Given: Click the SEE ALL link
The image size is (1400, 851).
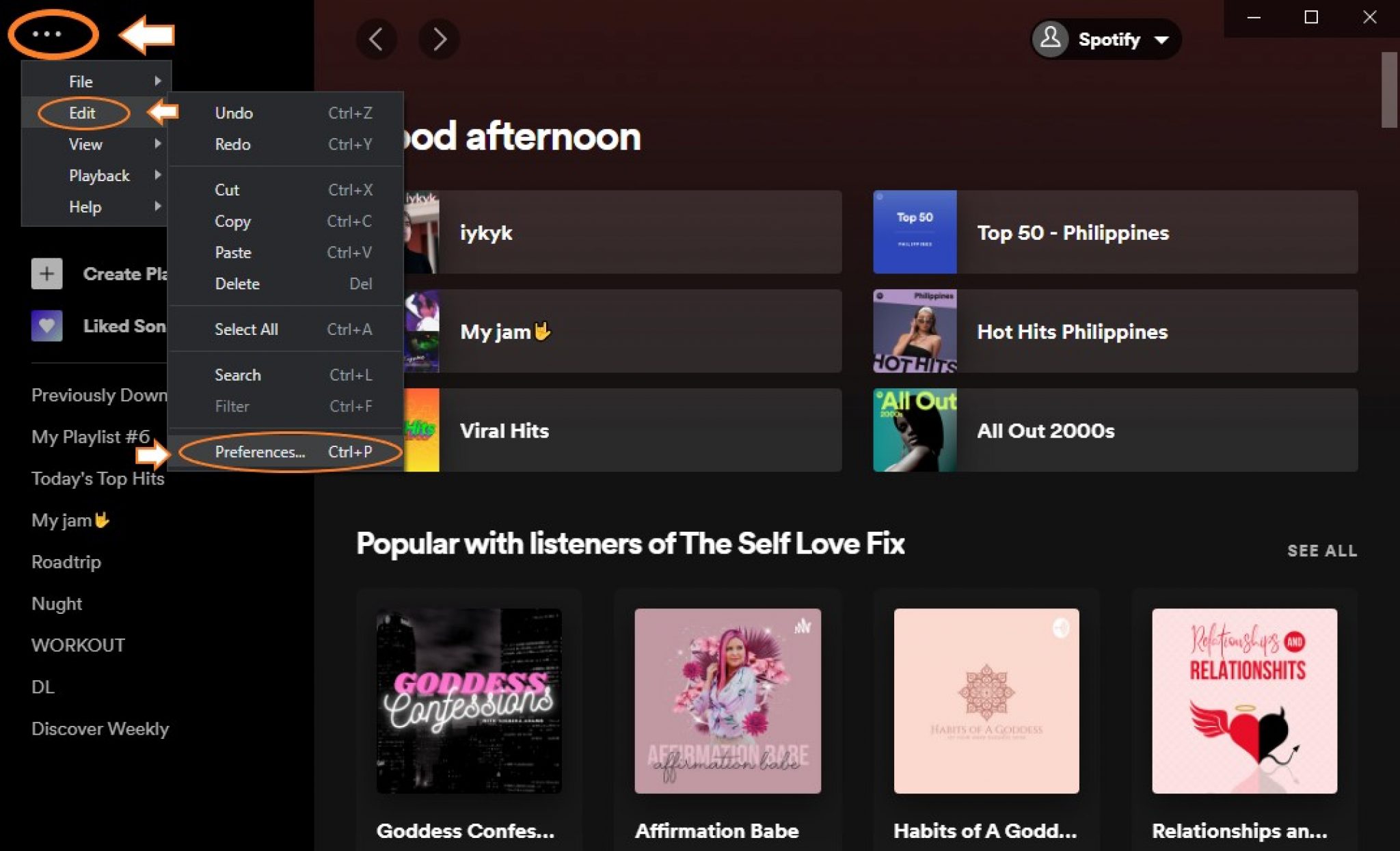Looking at the screenshot, I should [1322, 550].
